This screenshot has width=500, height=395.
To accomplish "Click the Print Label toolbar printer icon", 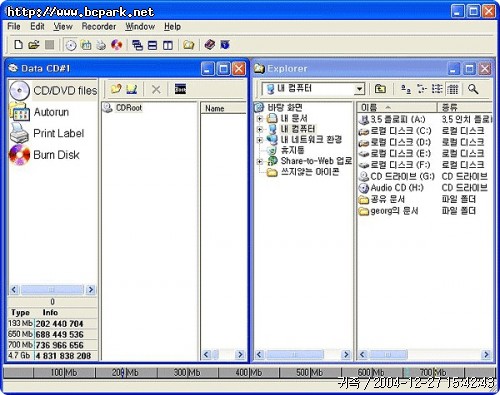I will click(x=101, y=45).
